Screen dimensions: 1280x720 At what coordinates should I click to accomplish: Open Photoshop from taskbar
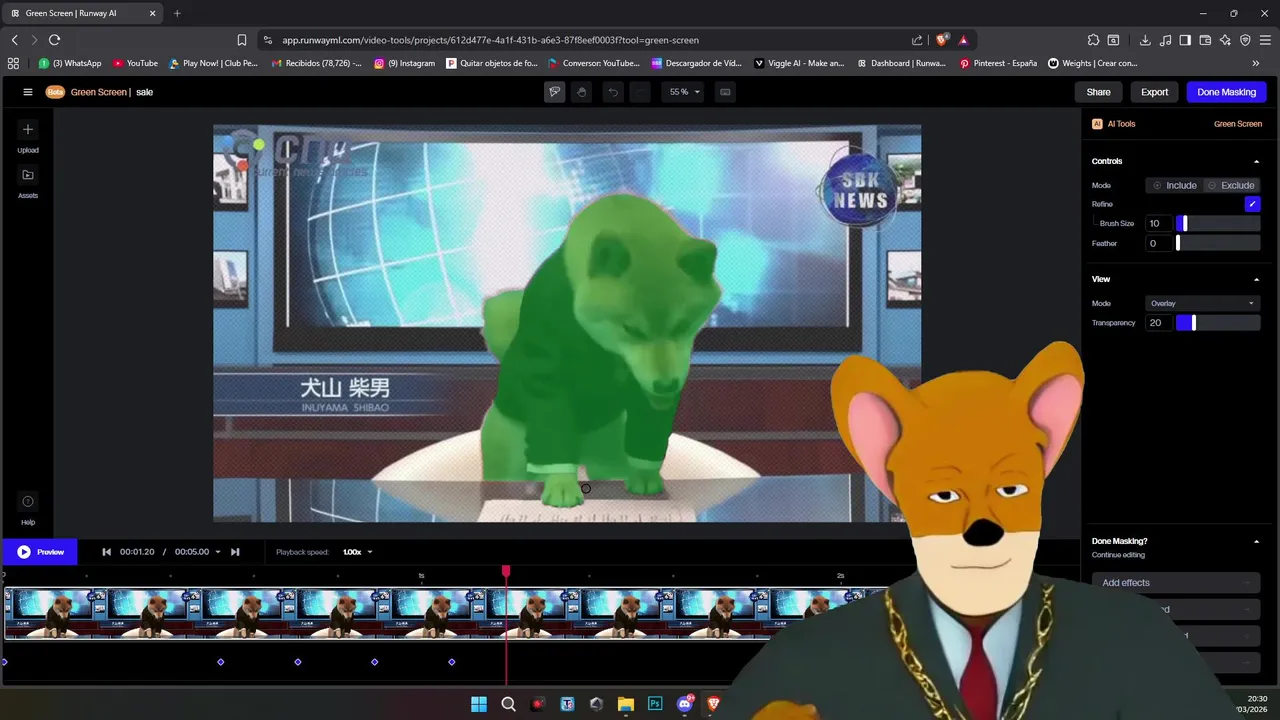tap(655, 704)
